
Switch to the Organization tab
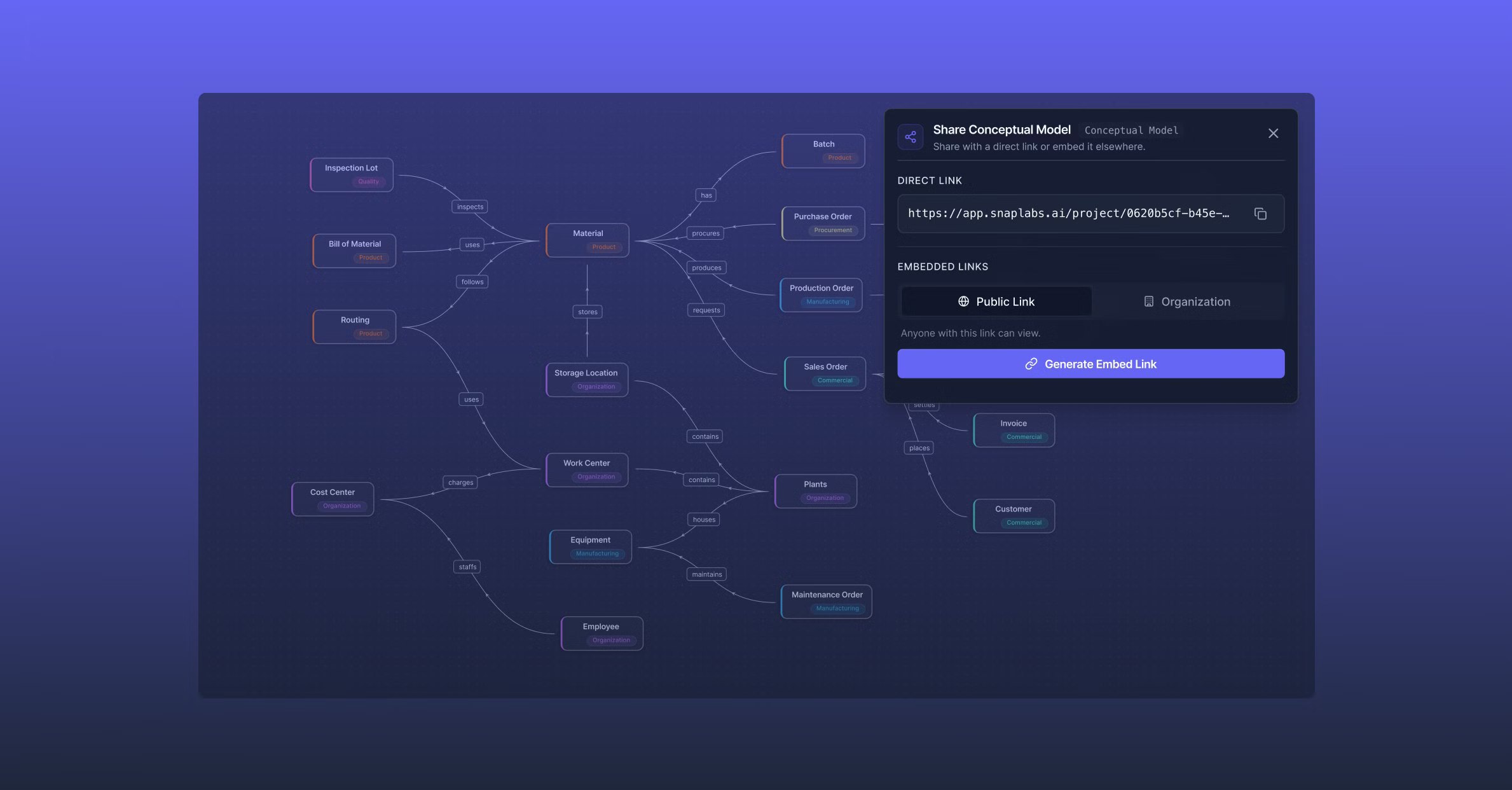pyautogui.click(x=1187, y=301)
